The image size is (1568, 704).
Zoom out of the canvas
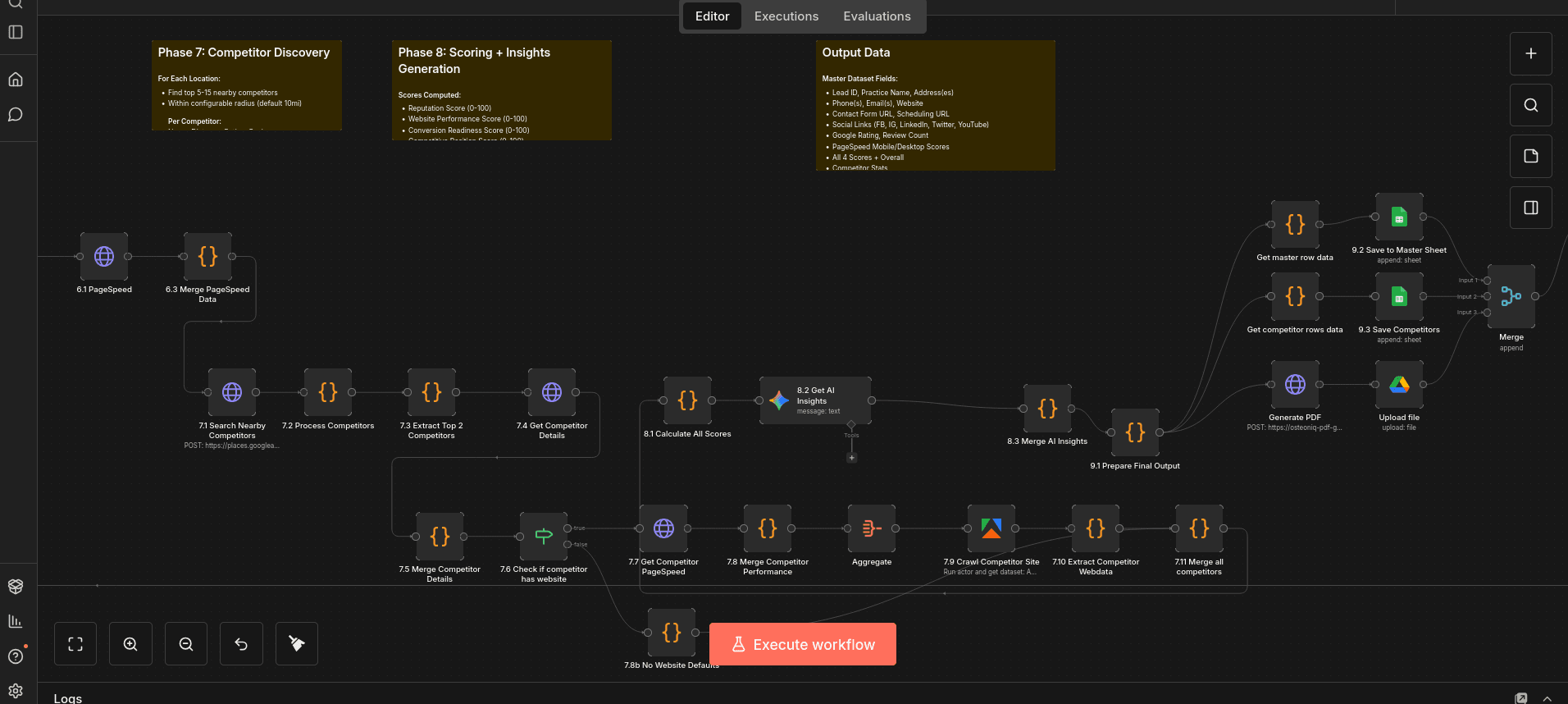pyautogui.click(x=186, y=644)
